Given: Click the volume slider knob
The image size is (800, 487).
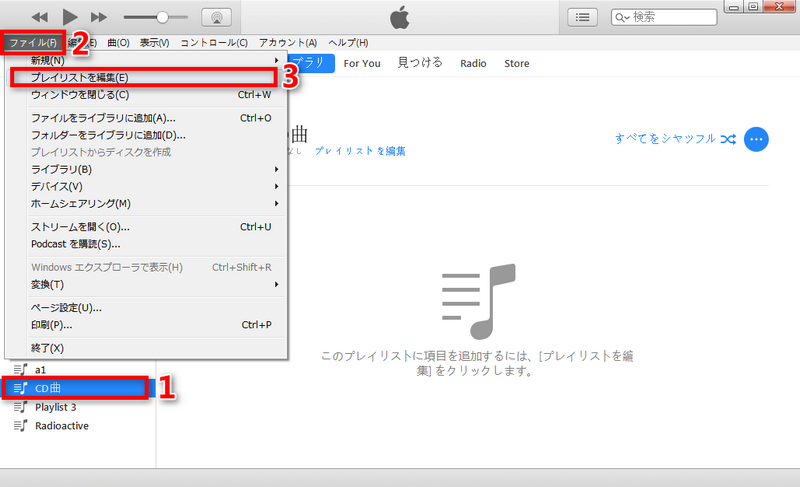Looking at the screenshot, I should click(162, 17).
